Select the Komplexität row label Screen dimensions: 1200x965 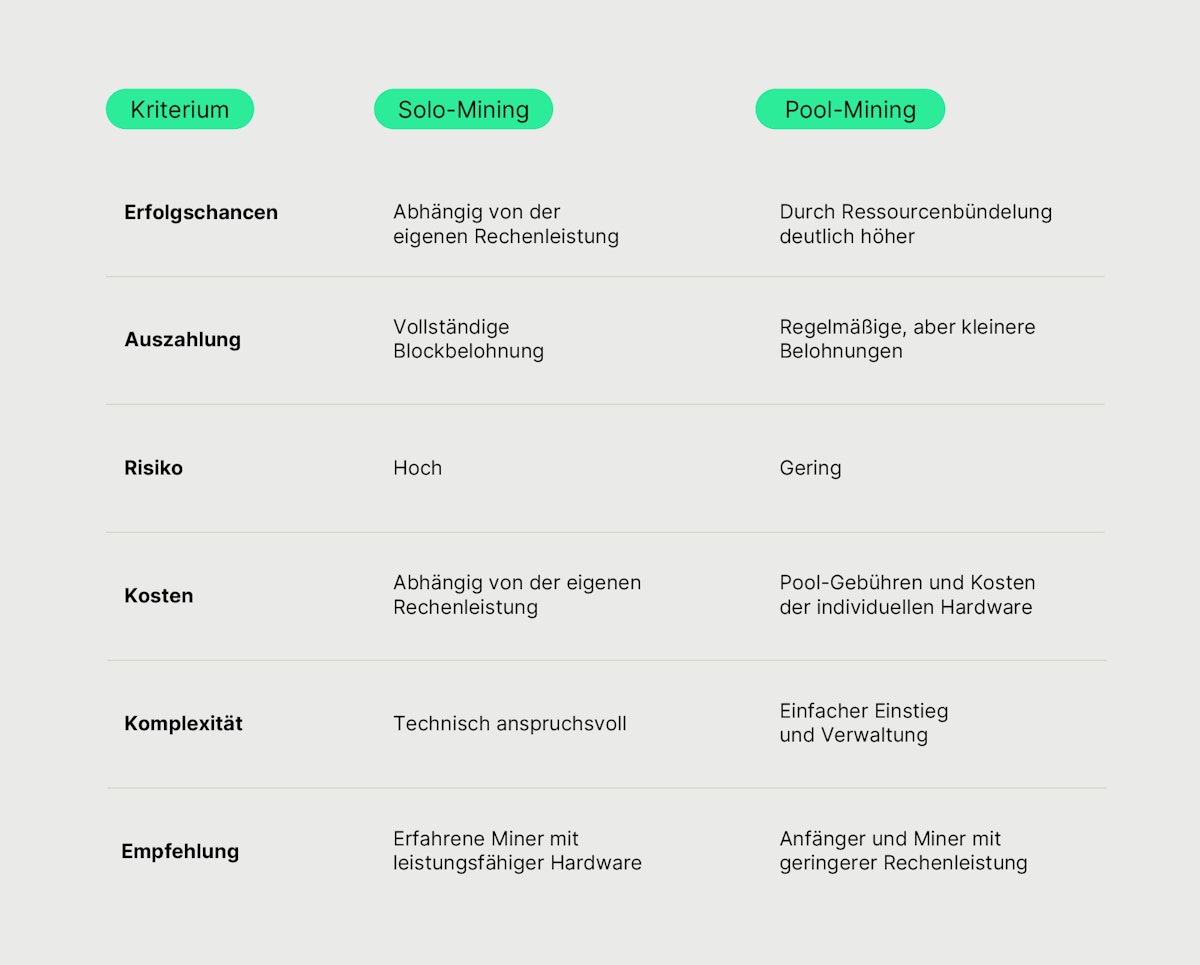(183, 723)
